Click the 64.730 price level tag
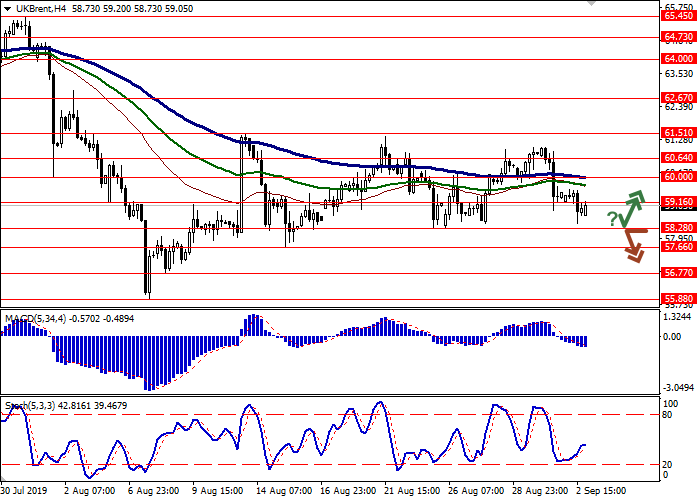Screen dimensions: 700x500 (x=678, y=37)
